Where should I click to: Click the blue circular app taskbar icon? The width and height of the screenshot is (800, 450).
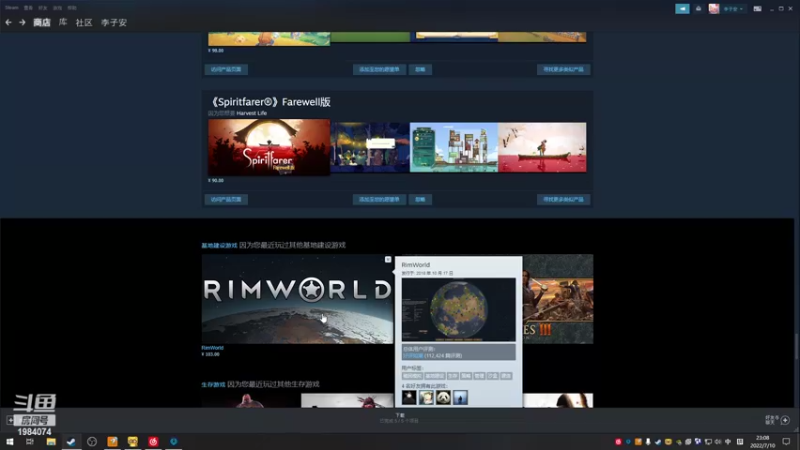[x=173, y=442]
